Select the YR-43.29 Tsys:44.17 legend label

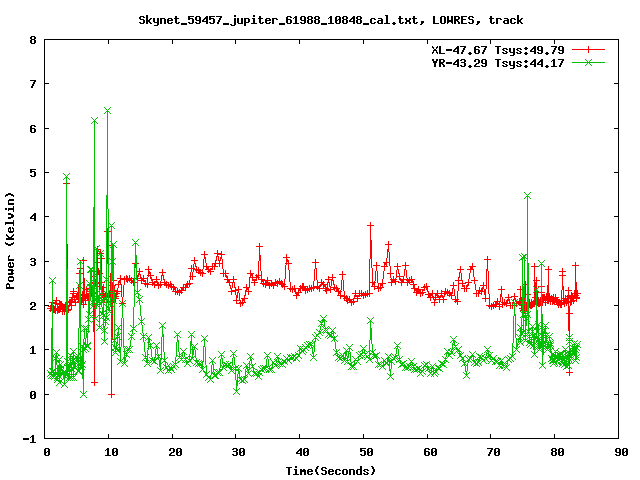pos(498,63)
